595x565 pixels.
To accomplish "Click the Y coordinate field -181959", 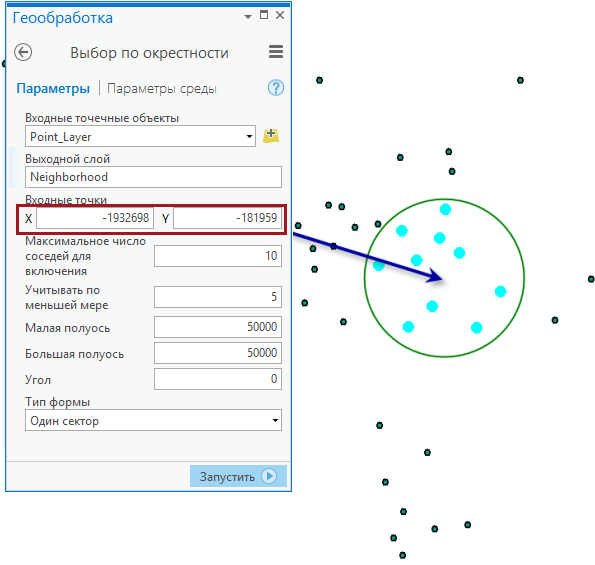I will coord(227,218).
